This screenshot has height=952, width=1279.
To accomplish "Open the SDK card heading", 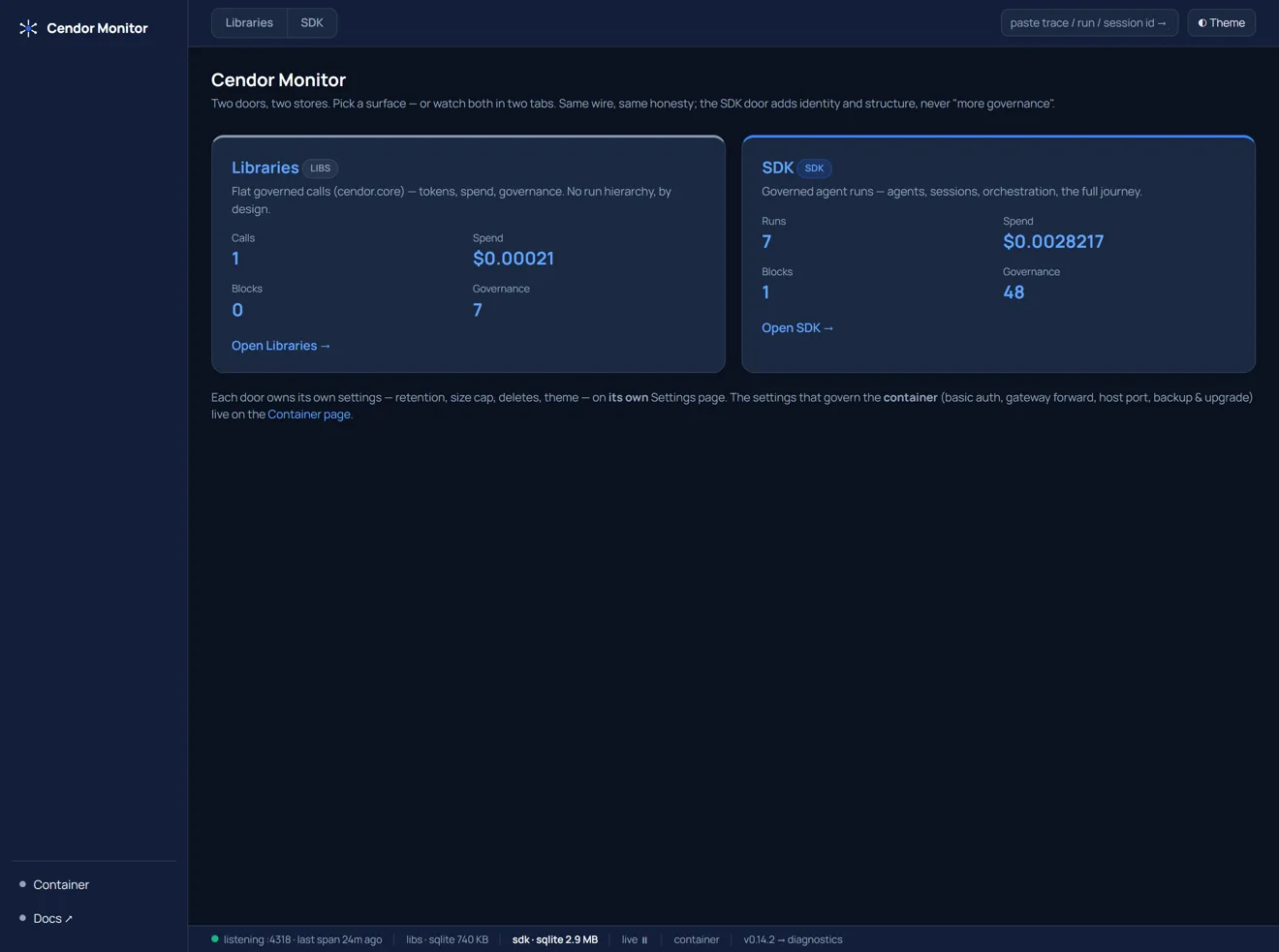I will [x=777, y=168].
